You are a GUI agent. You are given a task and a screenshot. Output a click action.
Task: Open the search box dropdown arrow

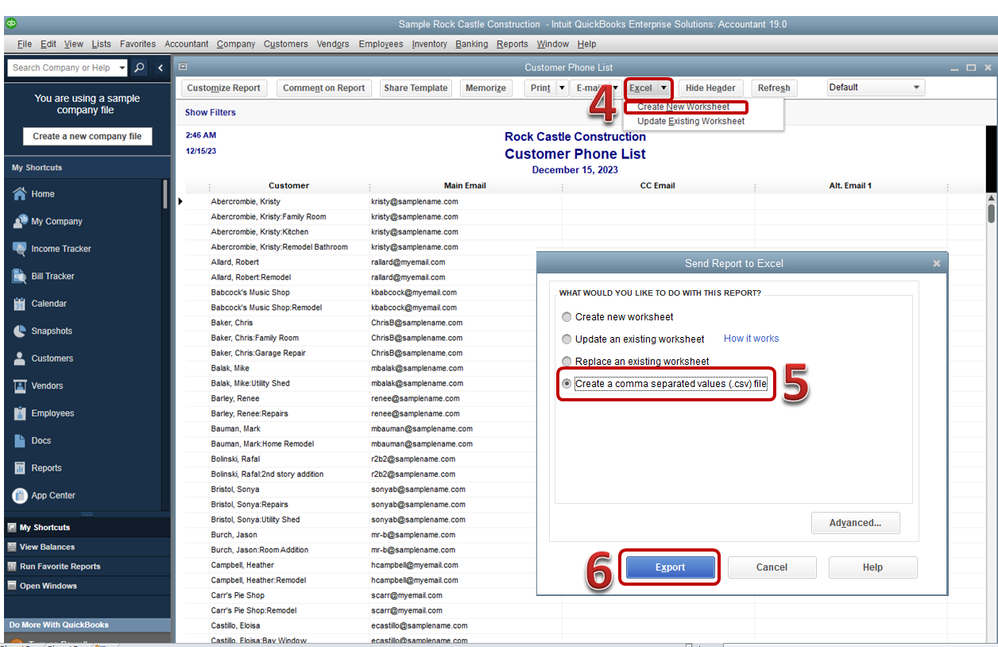pyautogui.click(x=122, y=67)
